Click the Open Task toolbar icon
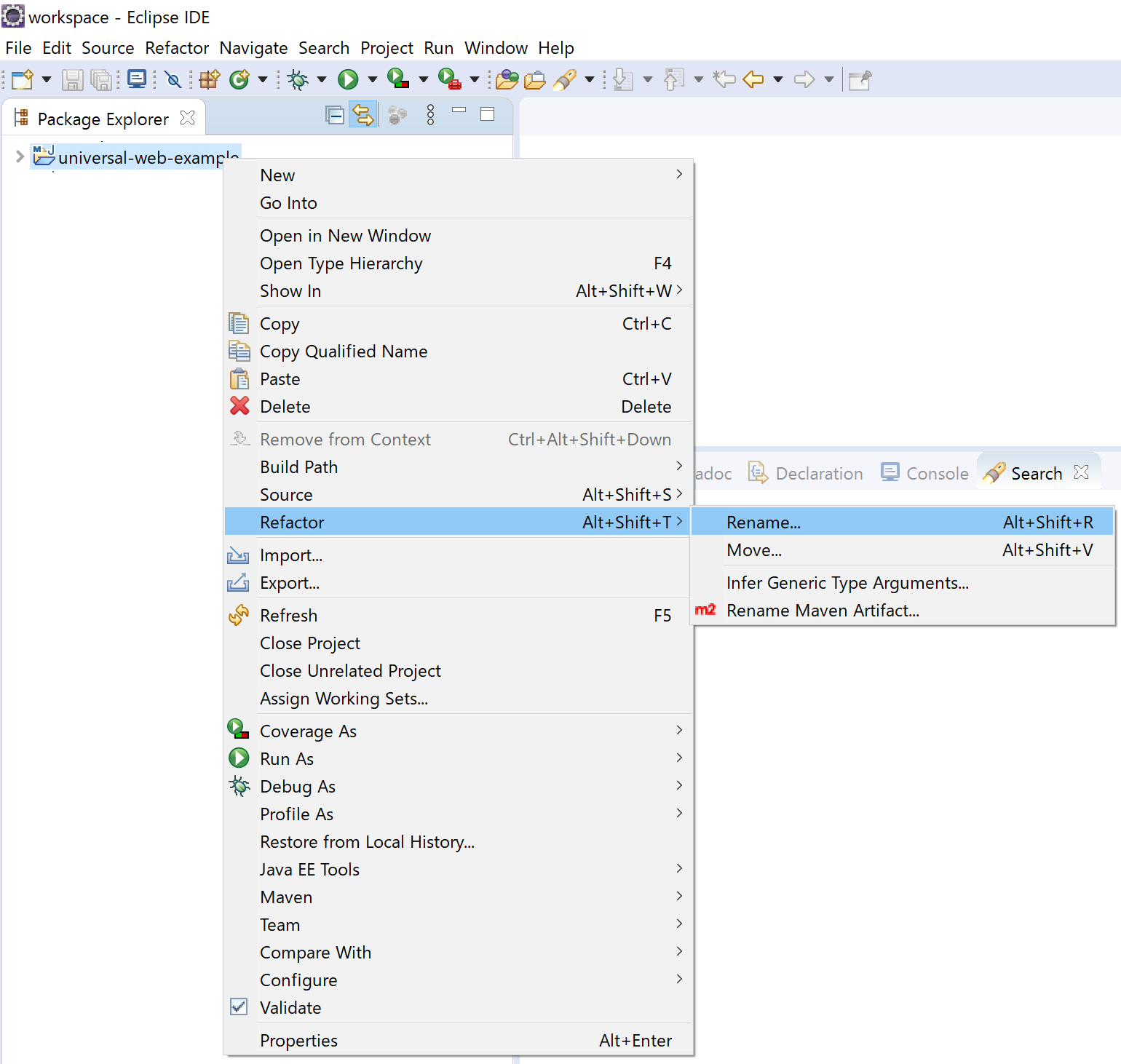Viewport: 1121px width, 1064px height. click(535, 79)
